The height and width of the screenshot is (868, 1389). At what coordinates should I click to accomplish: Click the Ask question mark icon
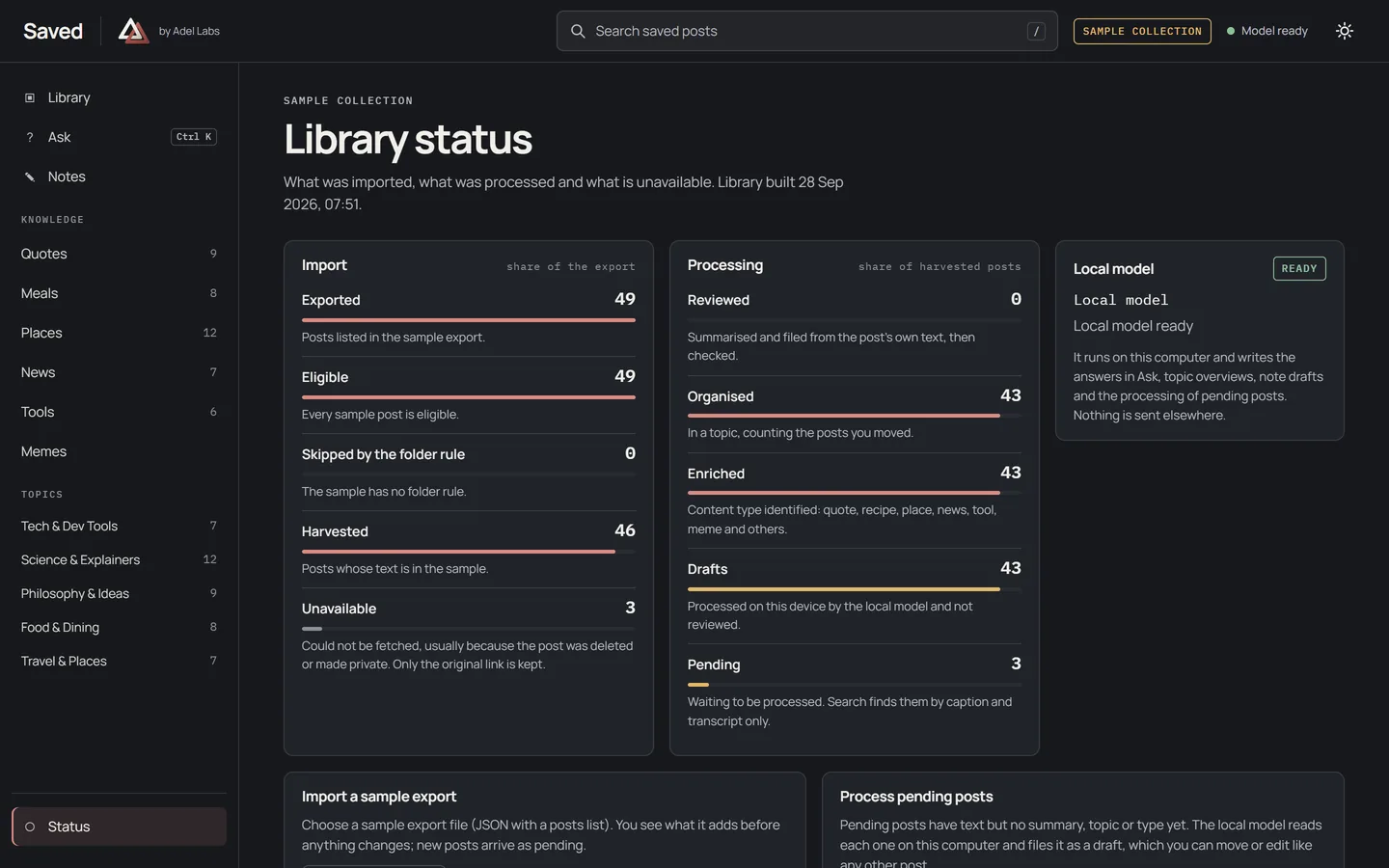[x=30, y=137]
